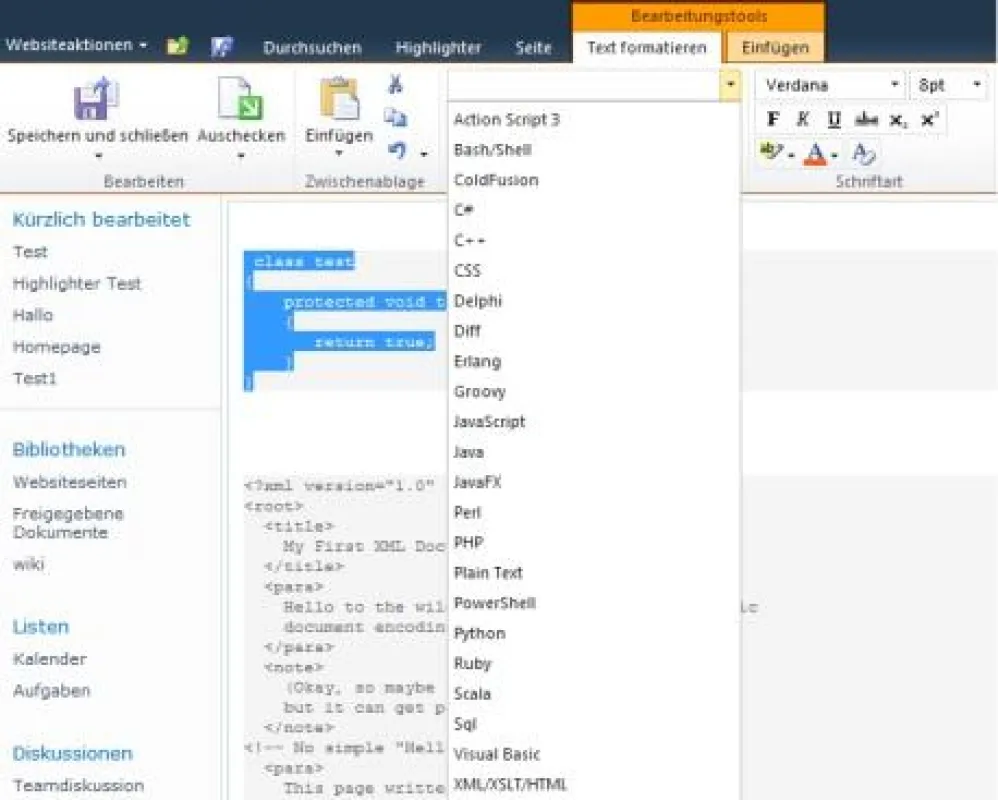Image resolution: width=998 pixels, height=800 pixels.
Task: Click the copy icon below scissors
Action: point(395,117)
